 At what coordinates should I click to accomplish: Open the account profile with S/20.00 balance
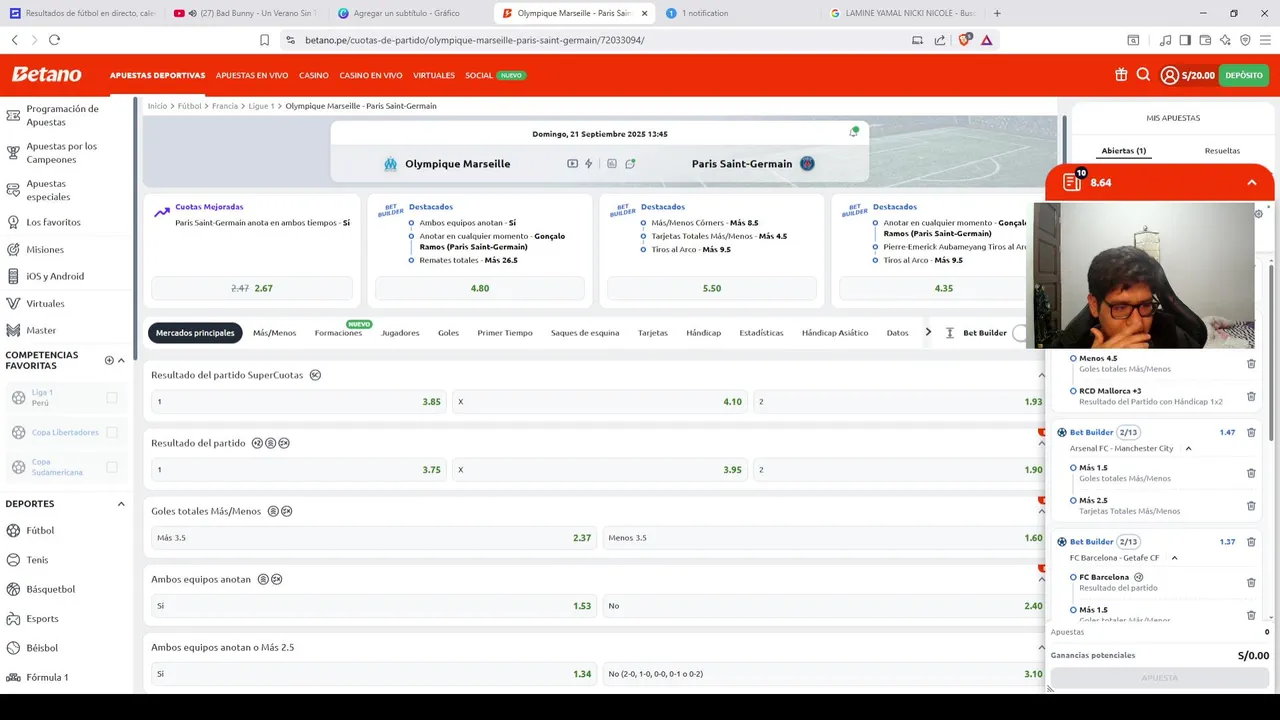pos(1187,75)
